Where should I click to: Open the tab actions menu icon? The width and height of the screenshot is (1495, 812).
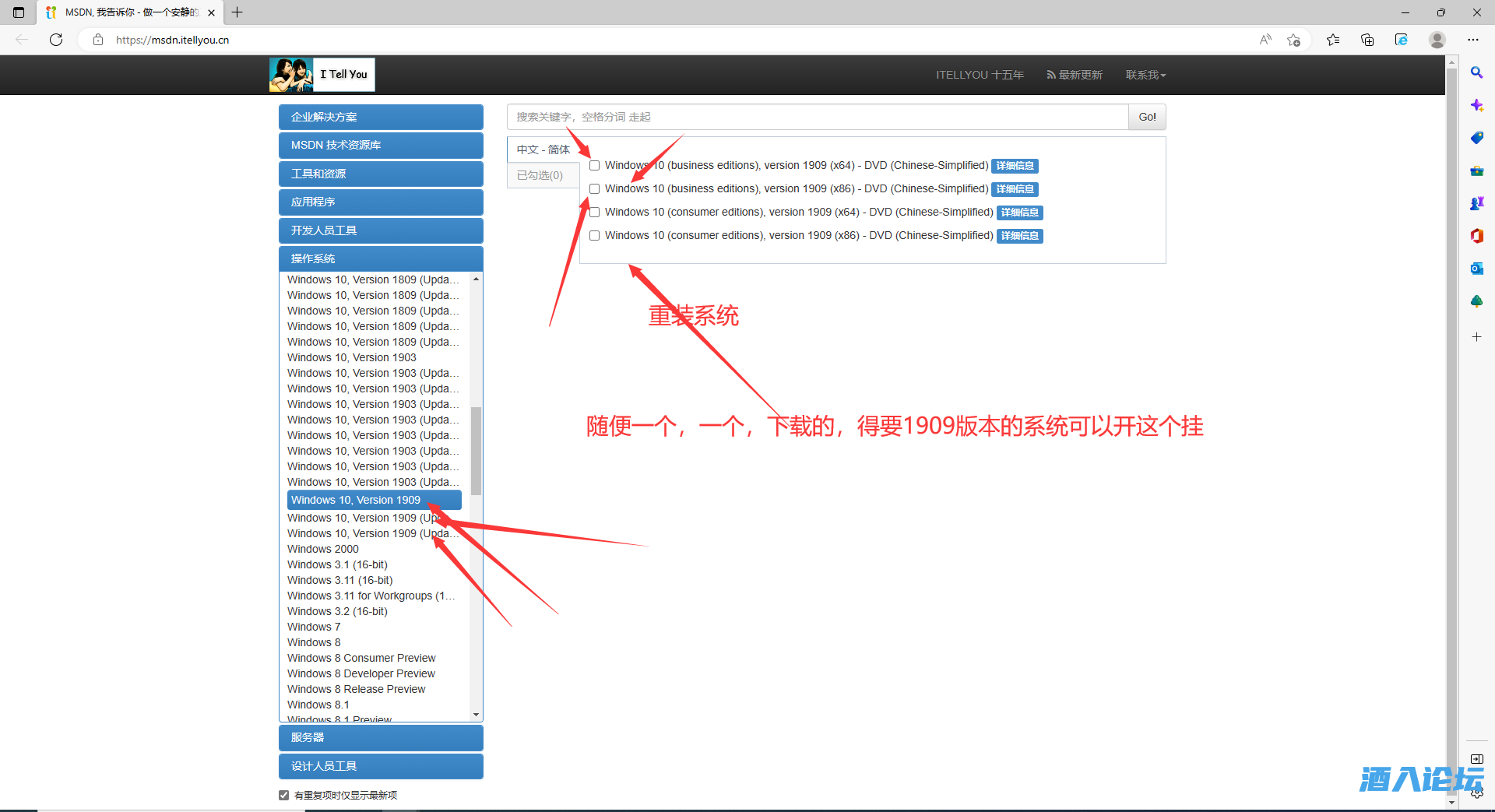click(19, 12)
